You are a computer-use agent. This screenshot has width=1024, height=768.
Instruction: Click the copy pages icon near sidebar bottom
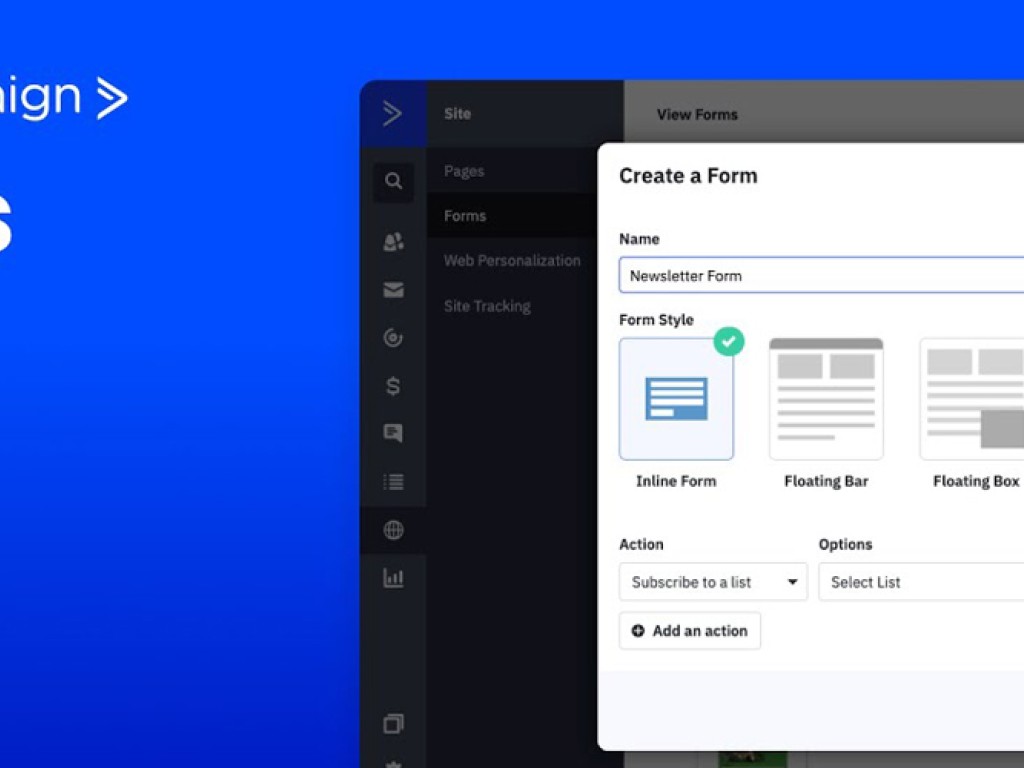click(393, 723)
